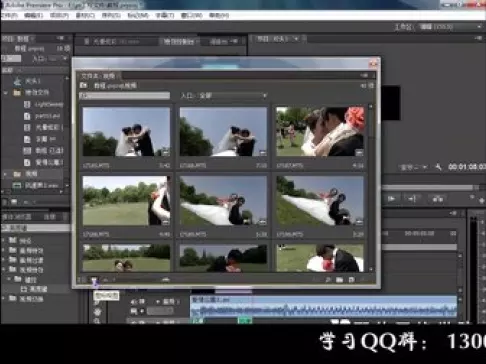
Task: Click the find magnifier icon in bin window
Action: coord(328,280)
